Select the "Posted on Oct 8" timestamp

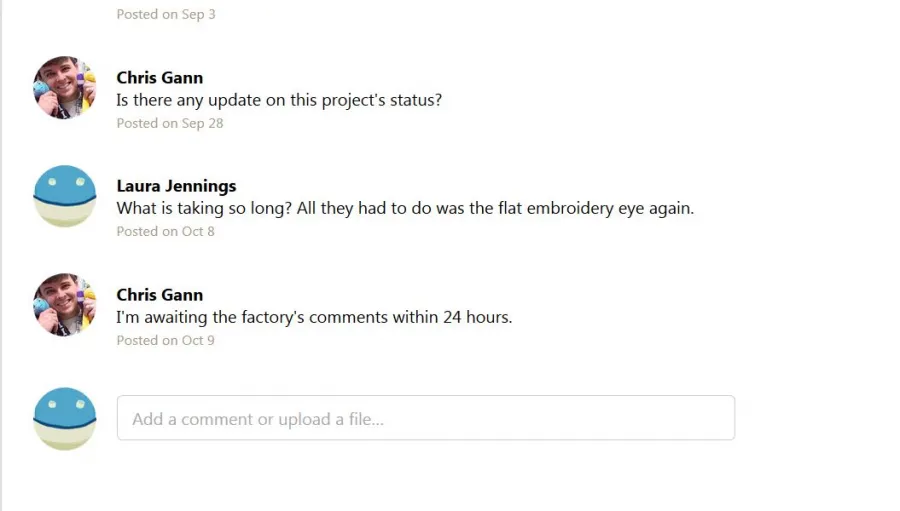click(165, 231)
